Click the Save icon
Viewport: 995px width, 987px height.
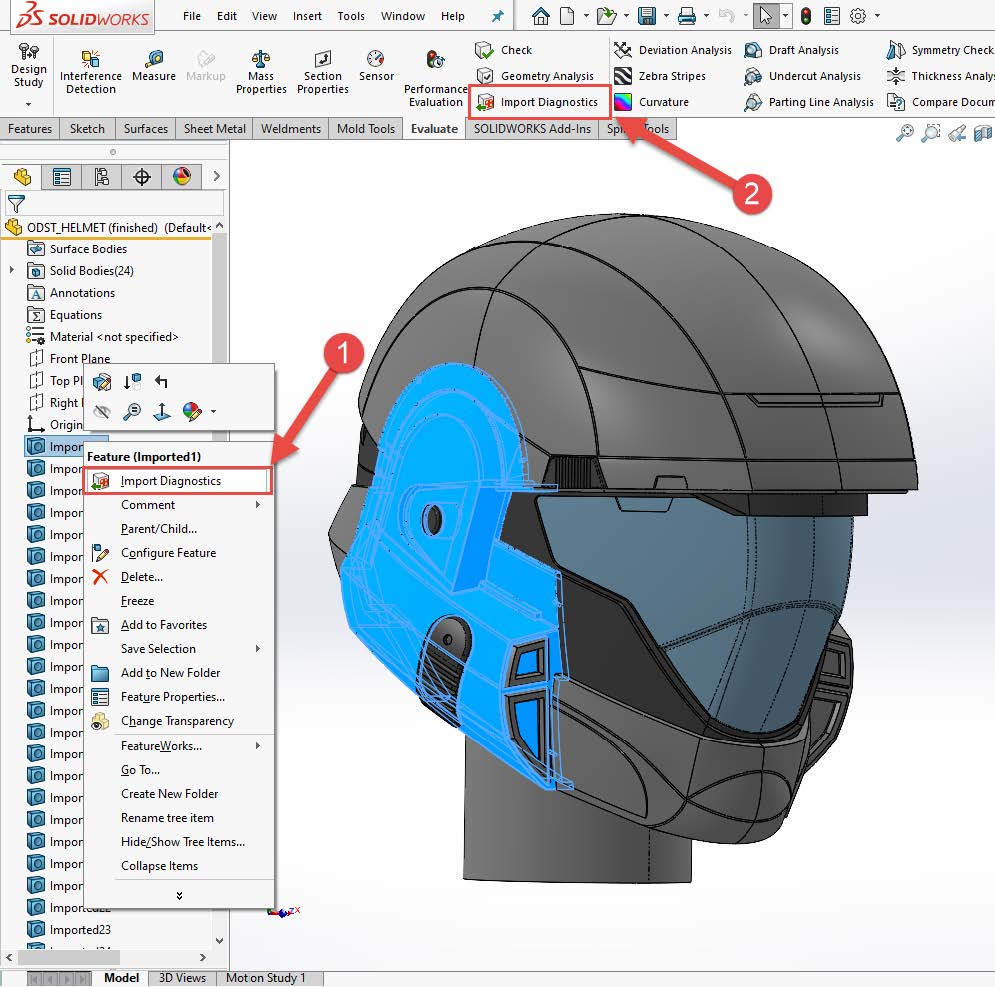pos(647,16)
